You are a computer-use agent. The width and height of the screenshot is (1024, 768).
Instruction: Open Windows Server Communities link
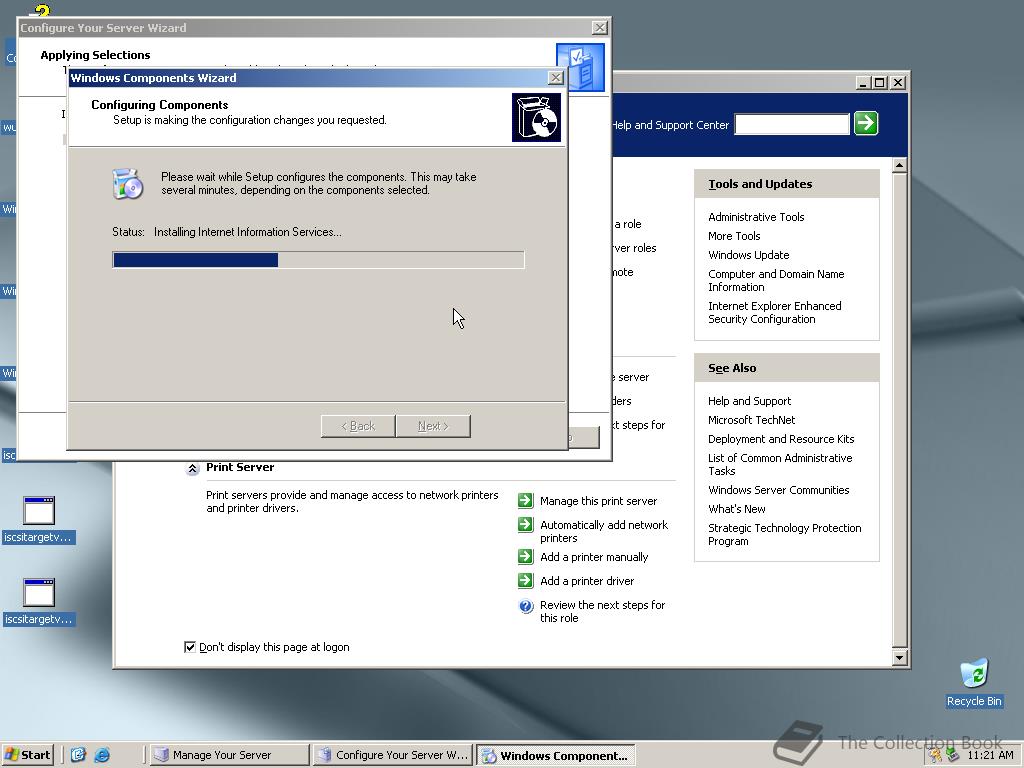tap(778, 490)
